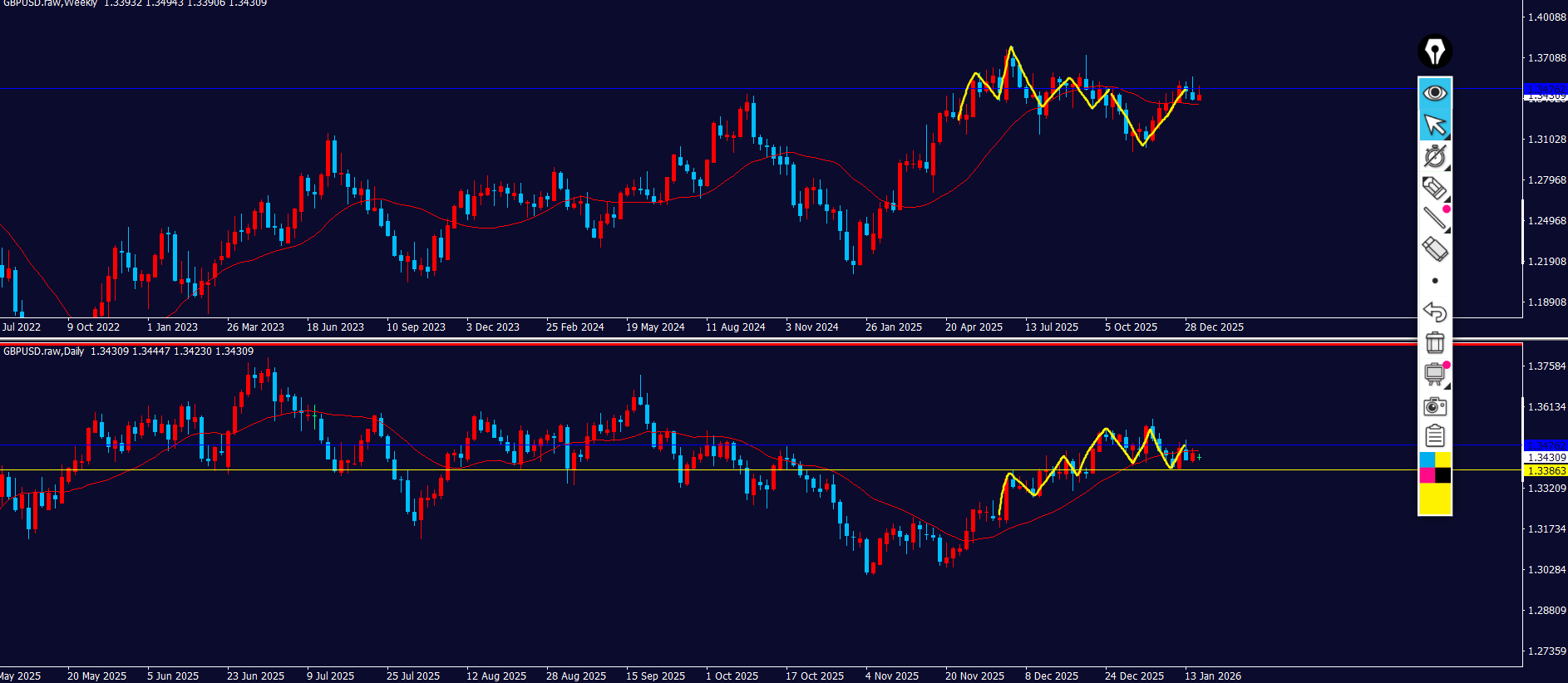The image size is (1568, 683).
Task: Click the large yellow current color box
Action: [1435, 499]
